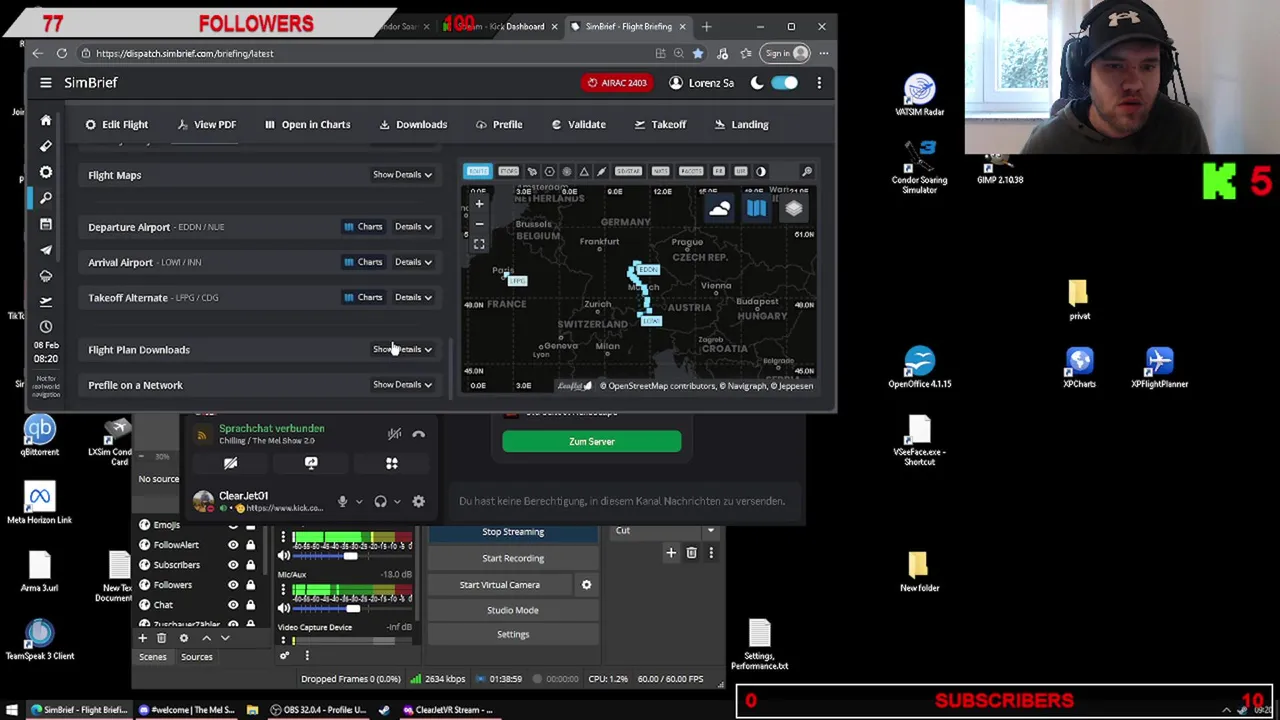Expand Prefile on a Network details
1280x720 pixels.
click(402, 384)
